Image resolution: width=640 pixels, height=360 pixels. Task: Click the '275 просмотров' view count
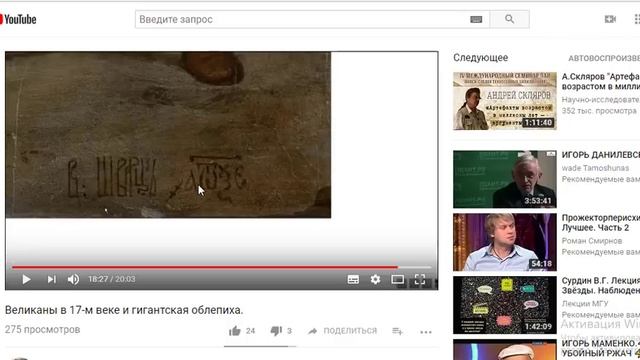pyautogui.click(x=42, y=329)
